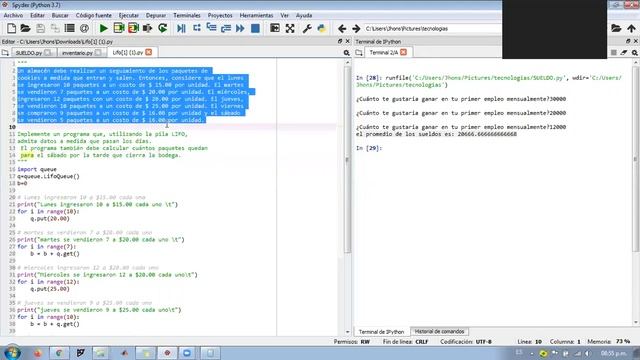This screenshot has width=640, height=360.
Task: Open the Terminales menu
Action: coord(187,15)
